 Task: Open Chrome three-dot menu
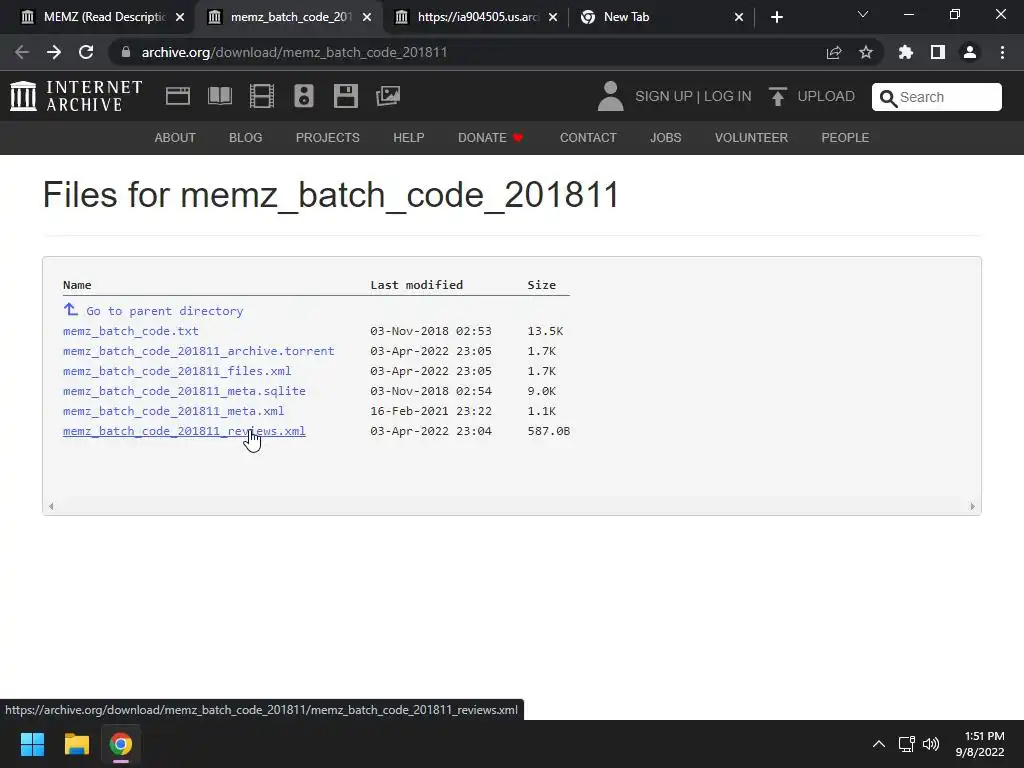coord(1002,52)
